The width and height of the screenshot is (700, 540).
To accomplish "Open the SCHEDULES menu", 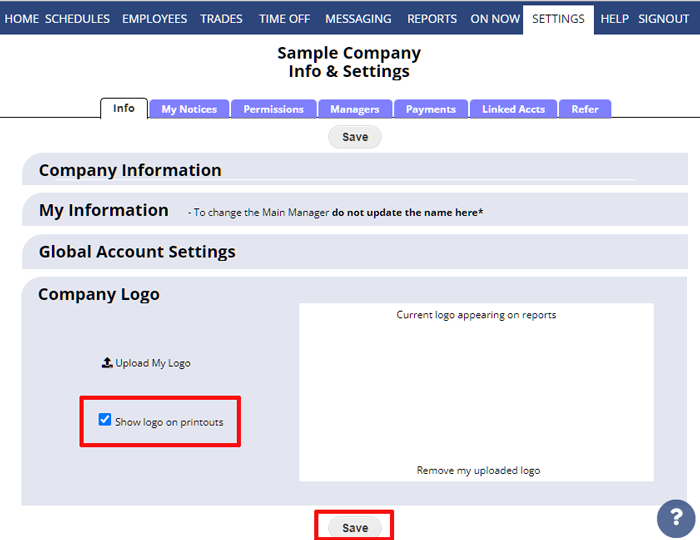I will point(77,19).
